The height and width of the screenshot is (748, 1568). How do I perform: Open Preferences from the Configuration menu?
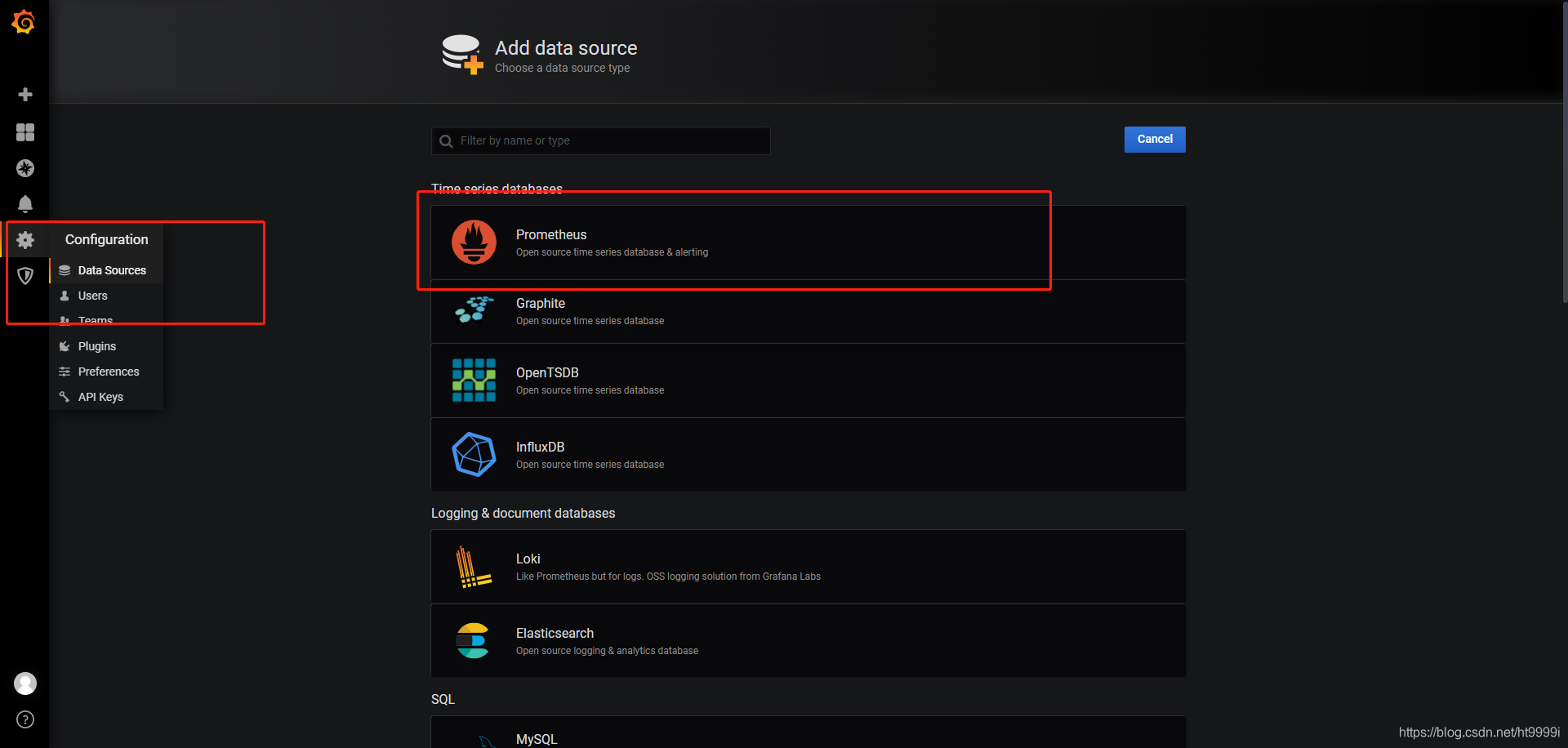(109, 372)
